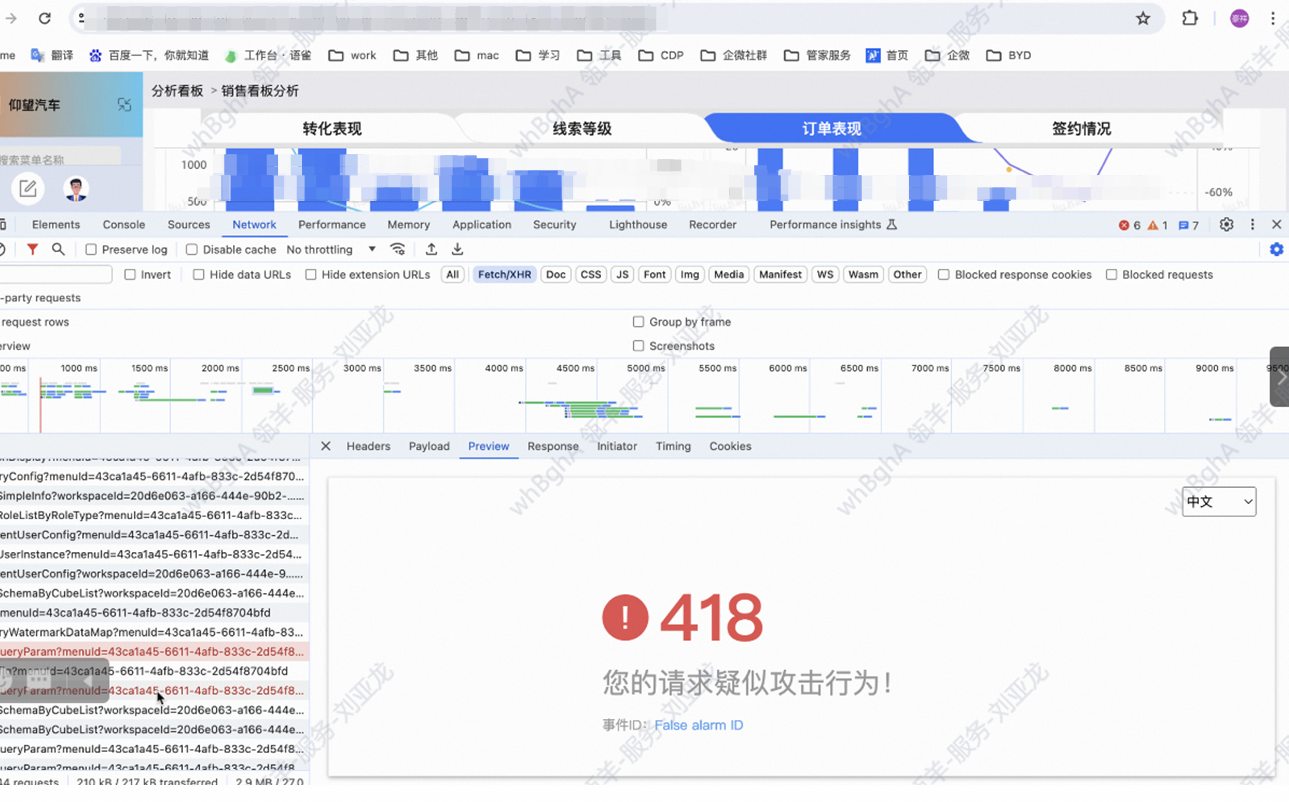
Task: Open the 中文 language dropdown
Action: pyautogui.click(x=1218, y=502)
